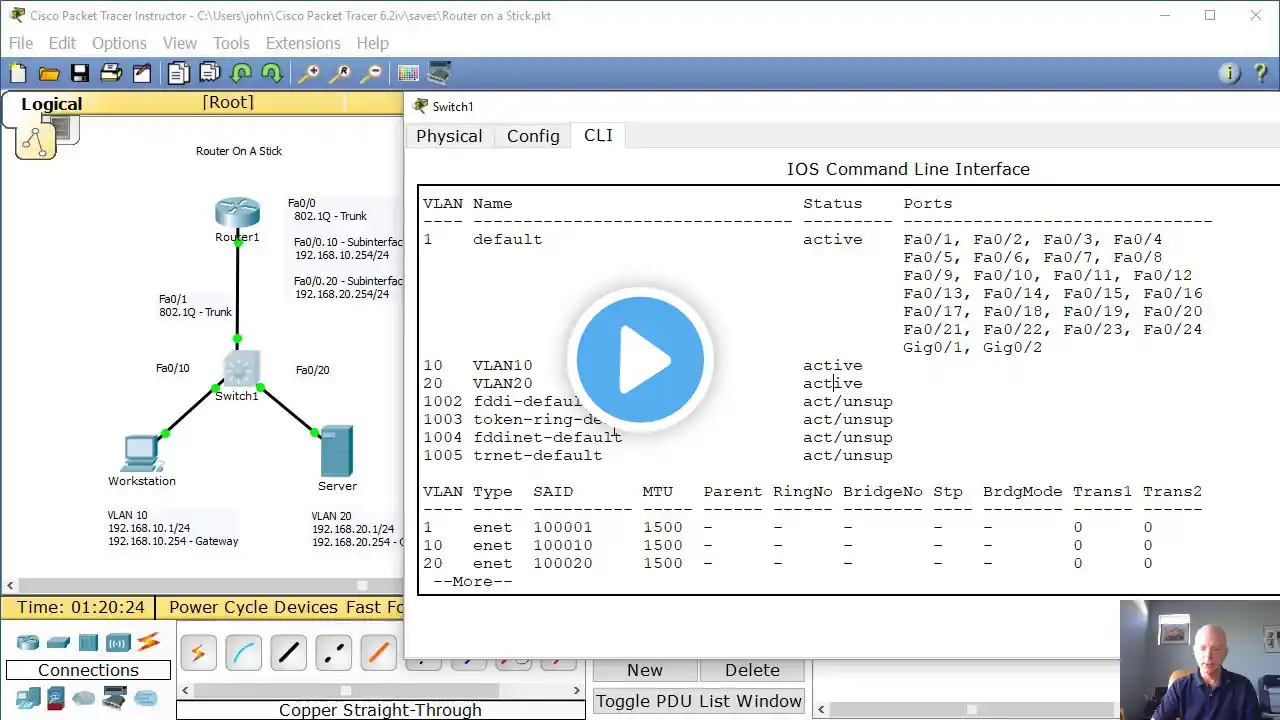Create a new file with toolbar icon
The image size is (1280, 720).
click(18, 73)
